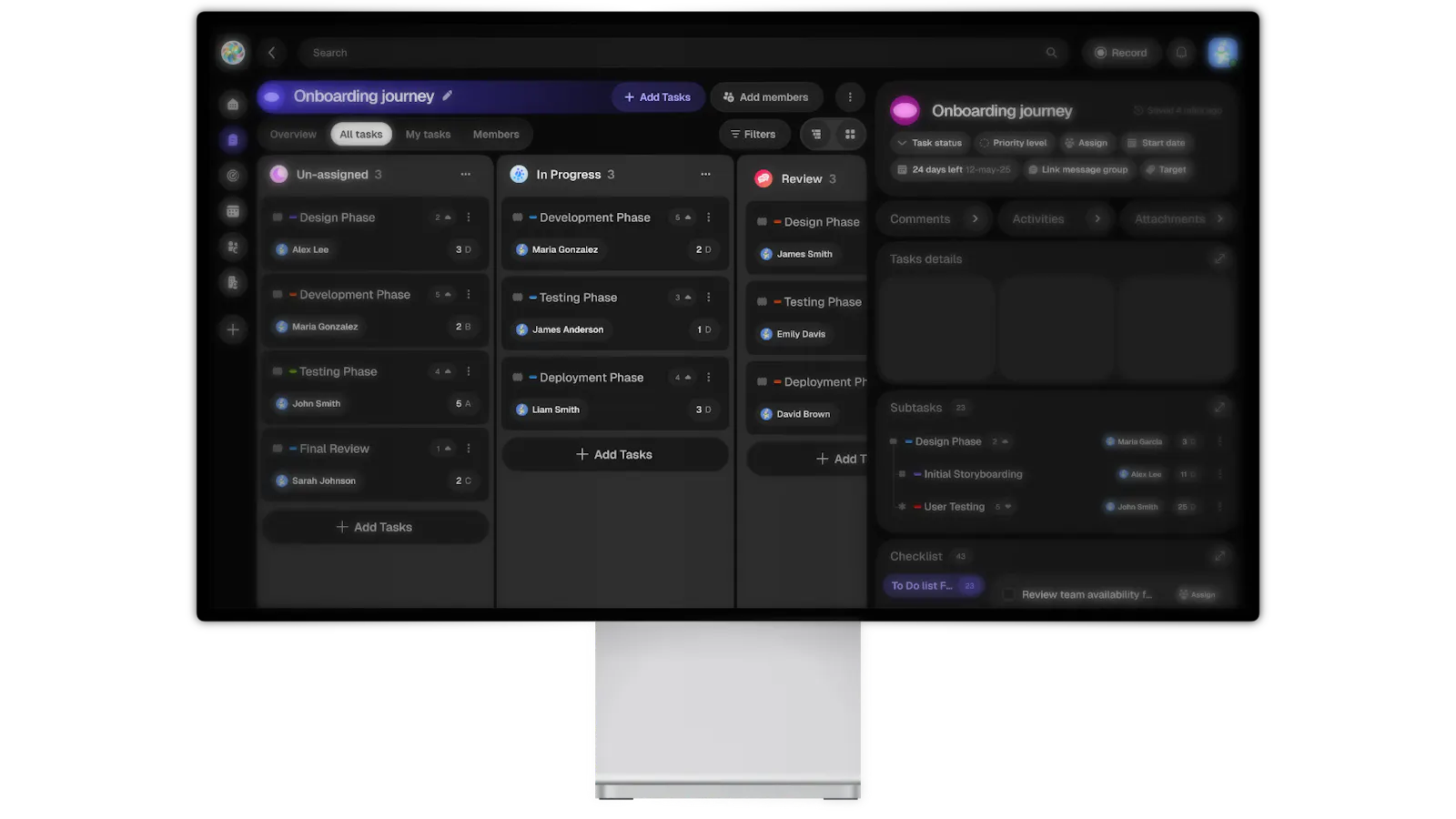This screenshot has width=1456, height=819.
Task: Switch to the list view icon
Action: (816, 135)
